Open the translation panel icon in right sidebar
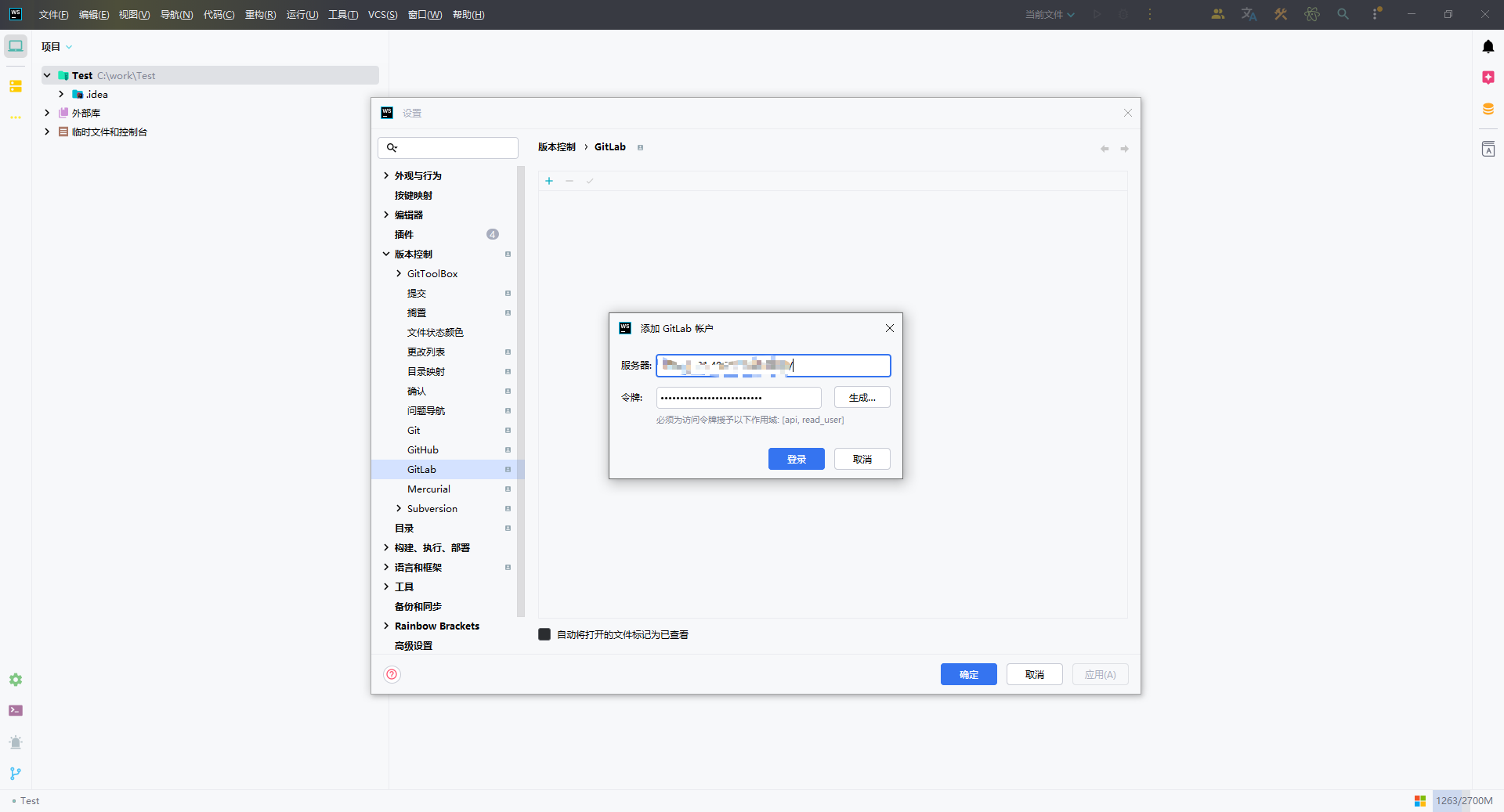The width and height of the screenshot is (1504, 812). [x=1488, y=149]
